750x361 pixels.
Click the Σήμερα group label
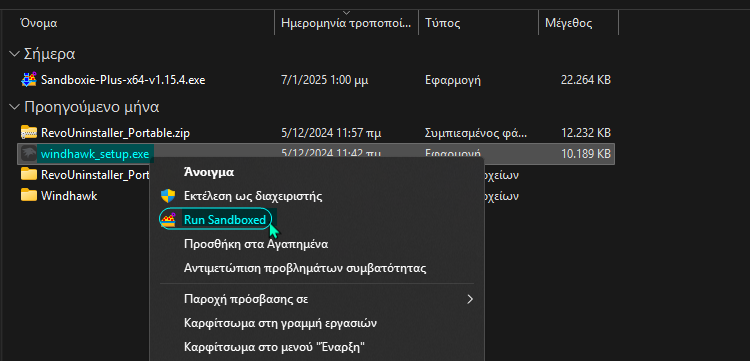coord(50,54)
